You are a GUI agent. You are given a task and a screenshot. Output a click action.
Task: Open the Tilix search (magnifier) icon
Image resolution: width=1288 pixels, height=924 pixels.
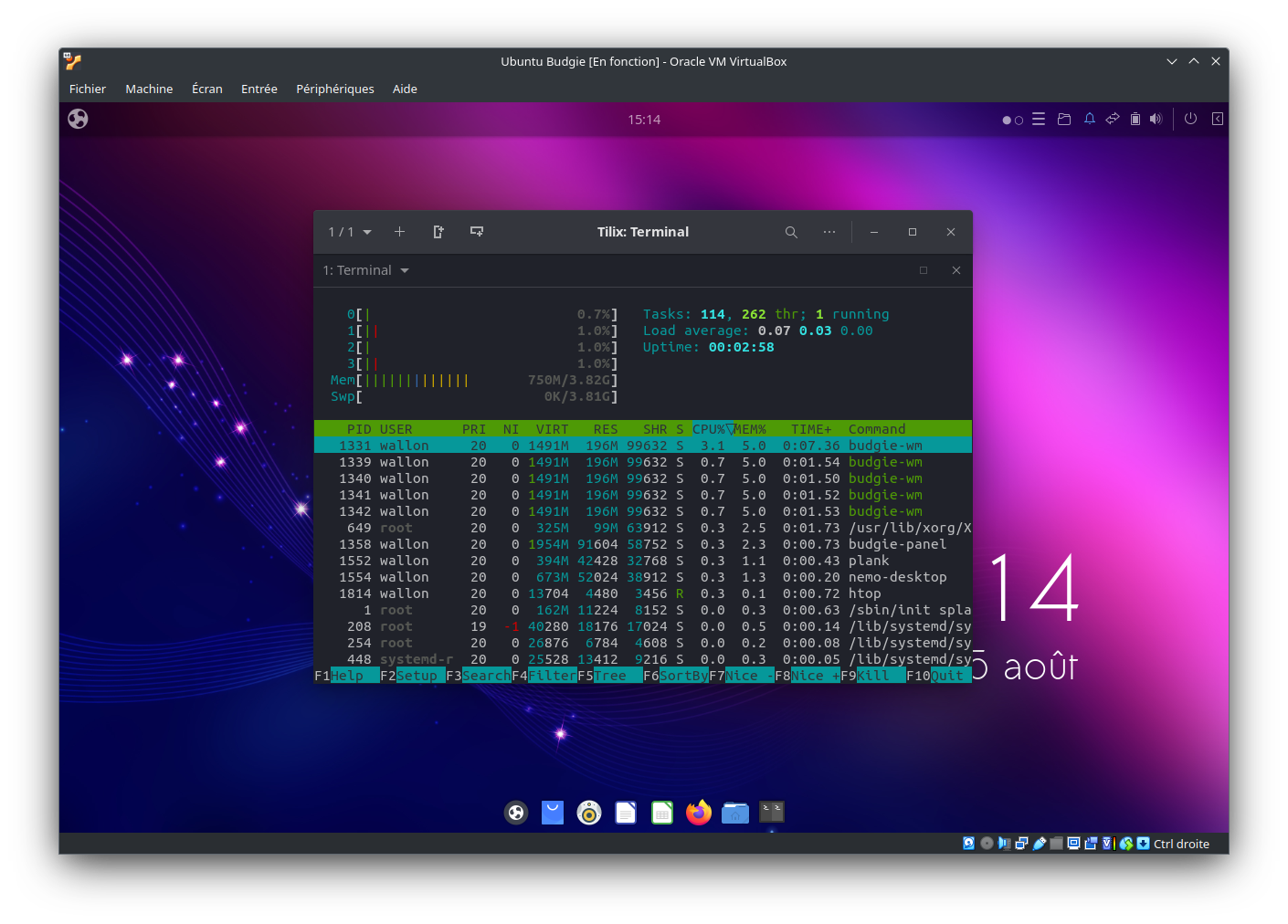coord(791,232)
